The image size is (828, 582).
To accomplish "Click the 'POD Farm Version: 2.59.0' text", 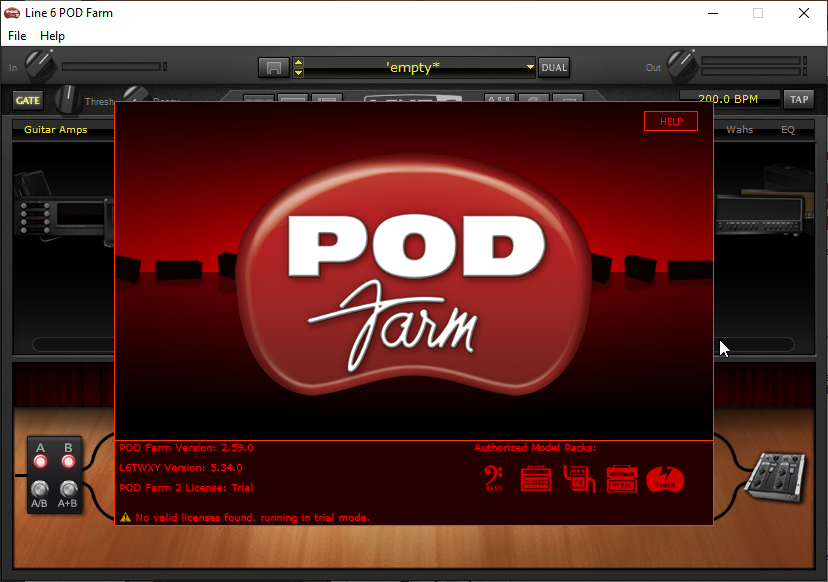I will [186, 447].
